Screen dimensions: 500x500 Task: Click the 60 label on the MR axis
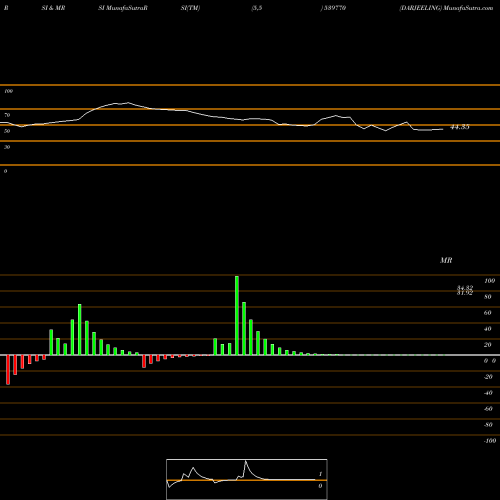[x=488, y=313]
